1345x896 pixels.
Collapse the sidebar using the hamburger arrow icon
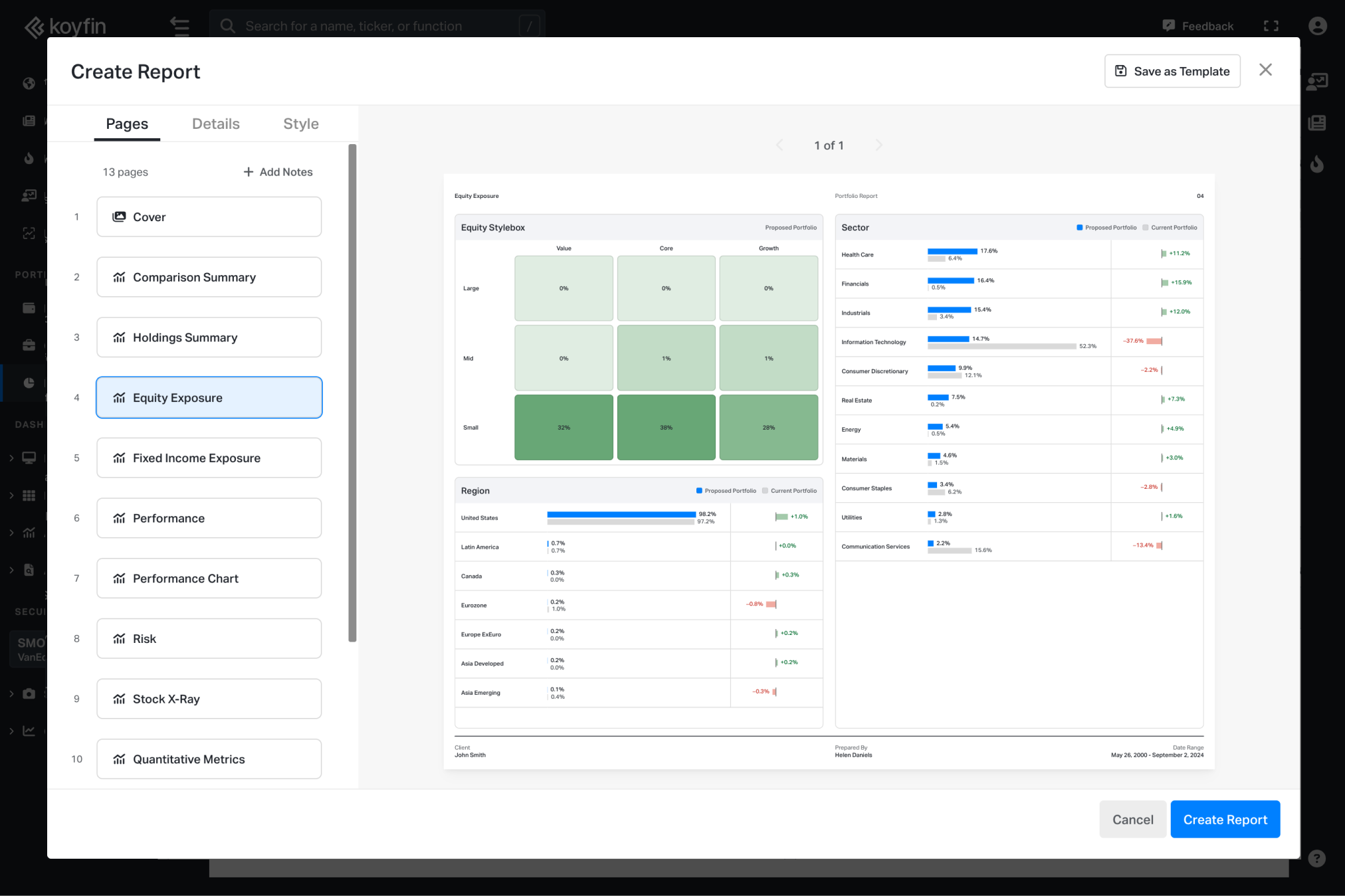179,26
